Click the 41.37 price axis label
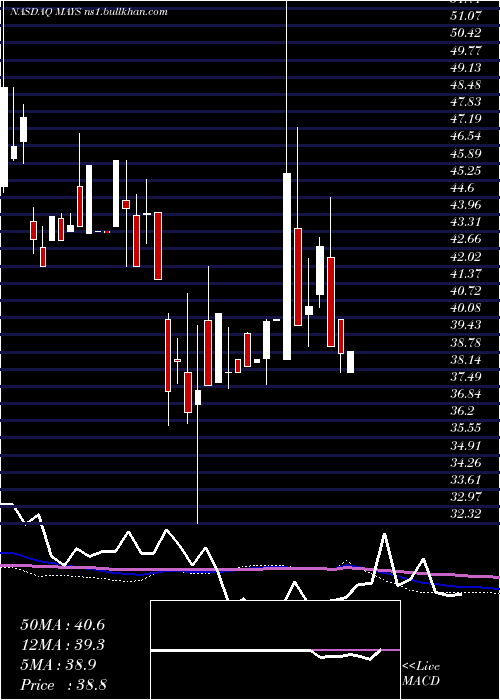This screenshot has height=700, width=500. click(x=467, y=274)
